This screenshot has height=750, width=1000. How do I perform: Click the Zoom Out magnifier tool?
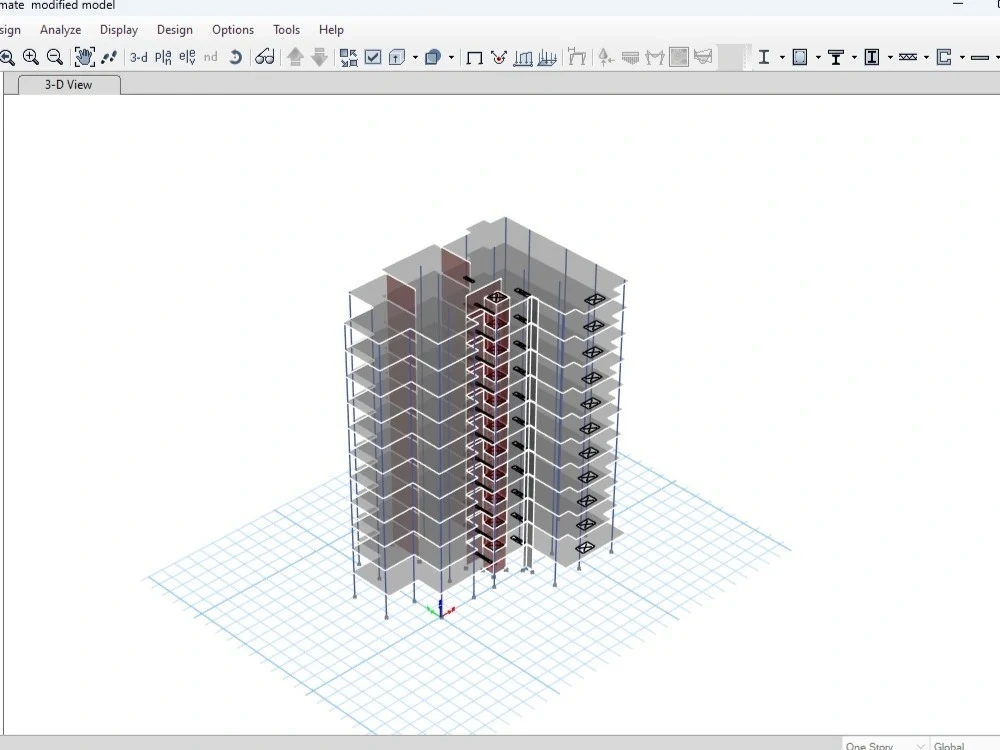[x=55, y=57]
